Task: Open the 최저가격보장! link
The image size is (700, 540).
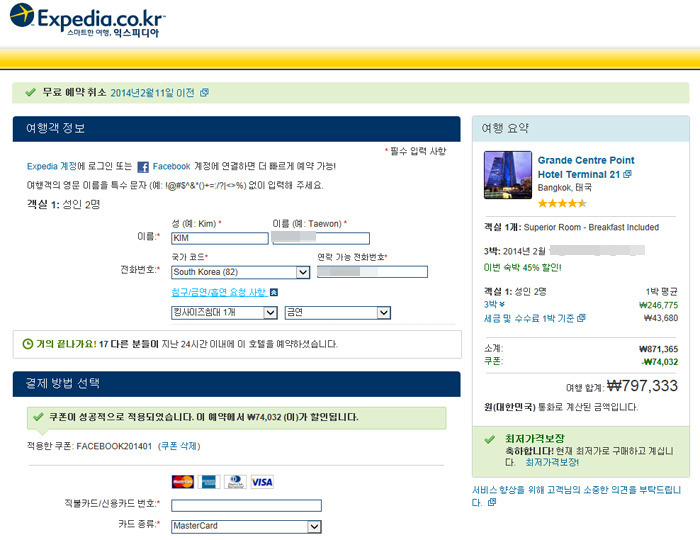Action: point(552,463)
